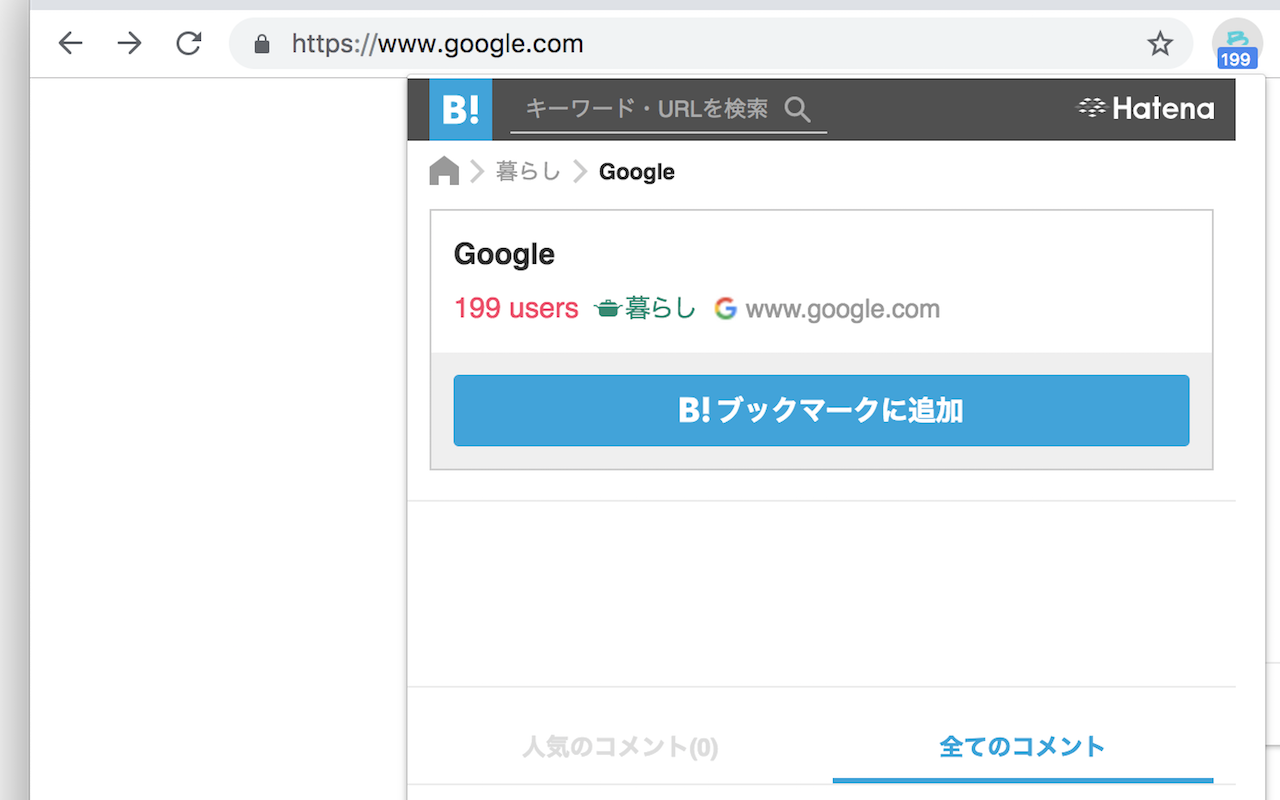Bookmark this page with the star icon

(x=1159, y=43)
